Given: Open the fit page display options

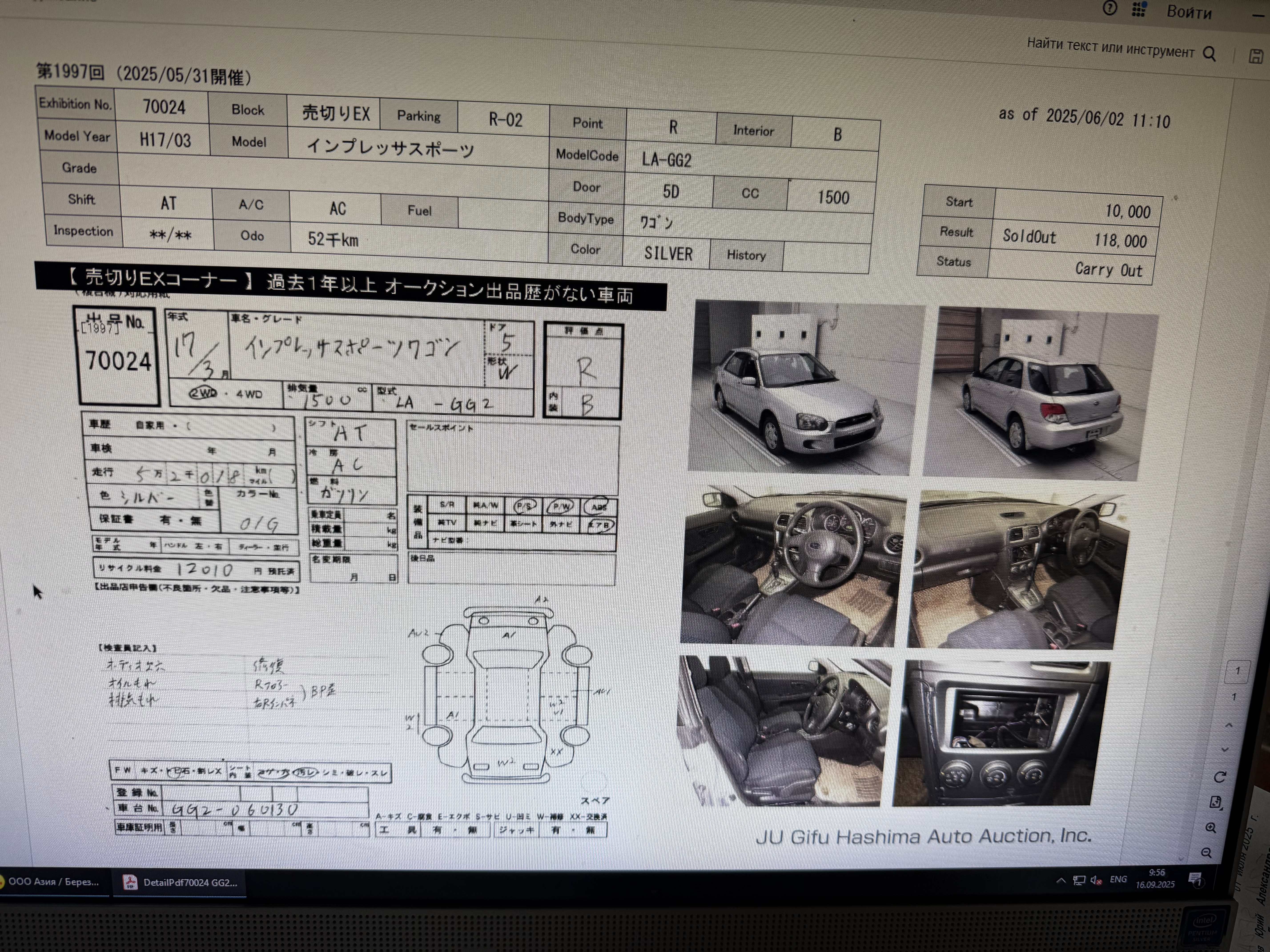Looking at the screenshot, I should [1216, 802].
